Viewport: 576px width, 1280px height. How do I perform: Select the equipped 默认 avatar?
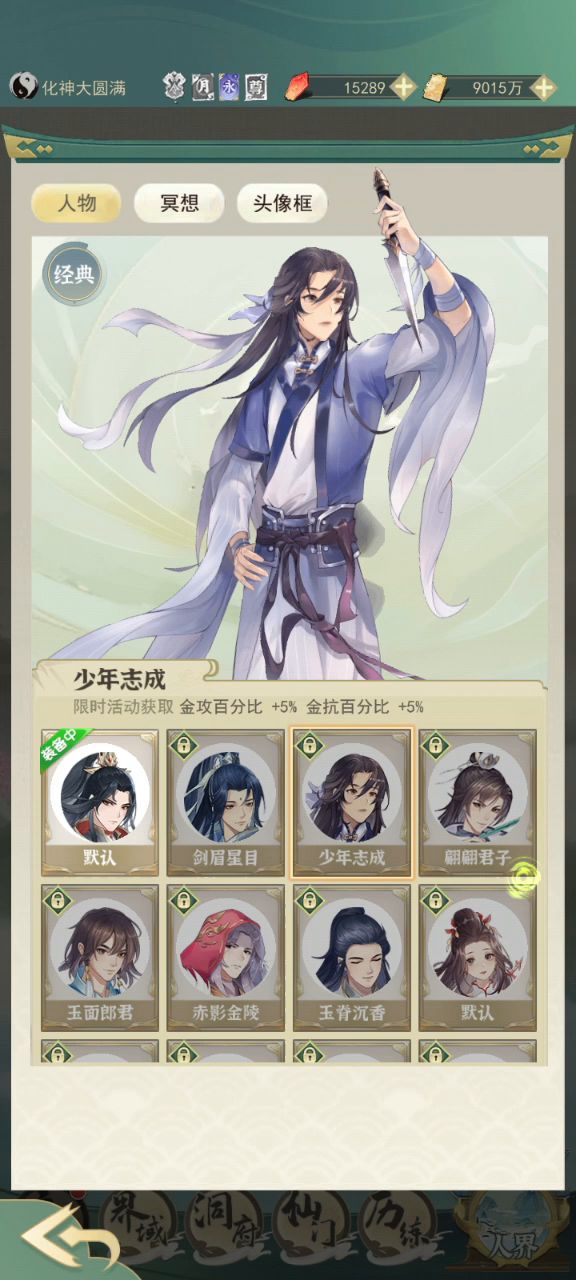(x=99, y=803)
